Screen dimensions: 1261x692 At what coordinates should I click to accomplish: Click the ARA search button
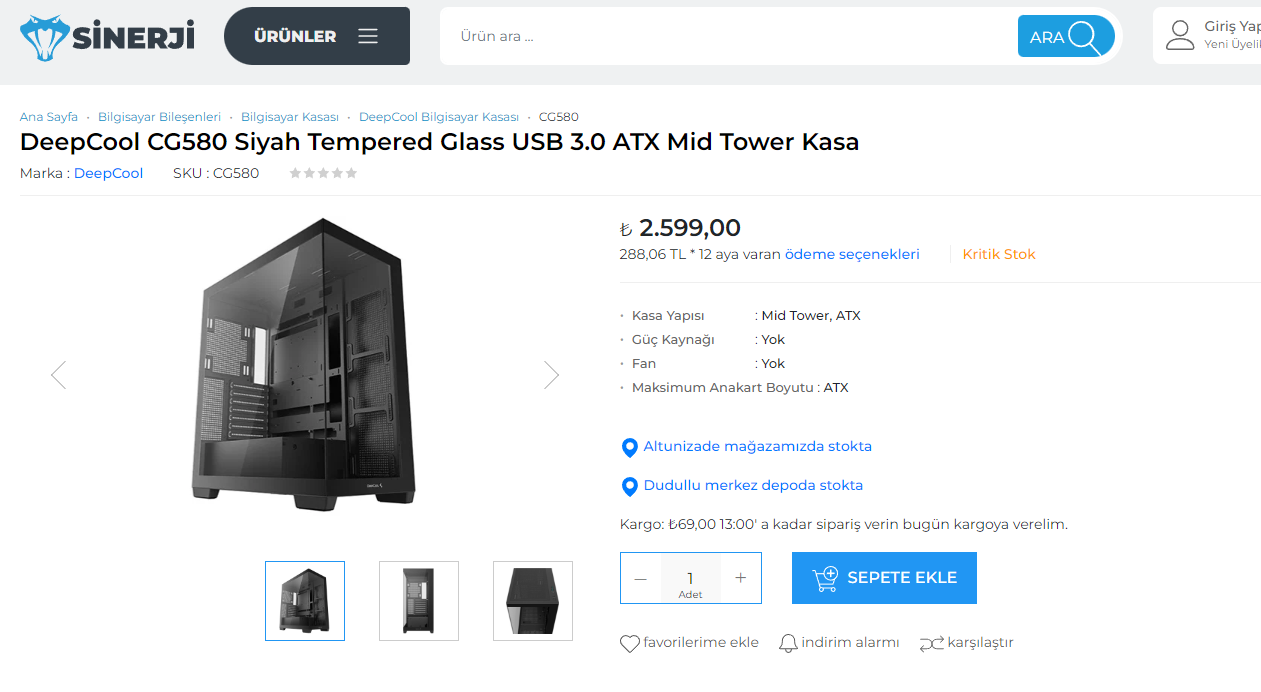1065,37
